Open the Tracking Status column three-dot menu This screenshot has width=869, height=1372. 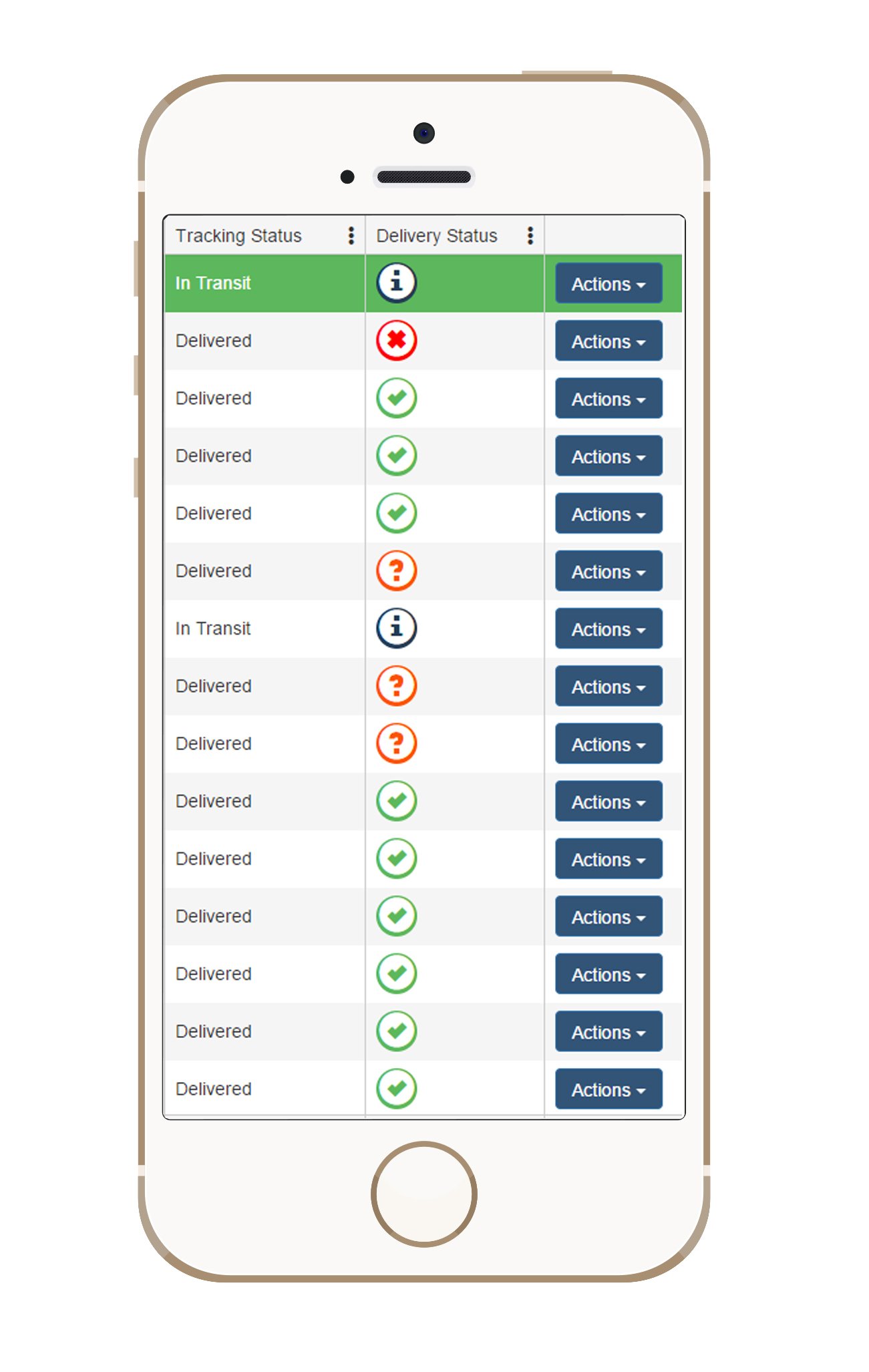pyautogui.click(x=351, y=236)
